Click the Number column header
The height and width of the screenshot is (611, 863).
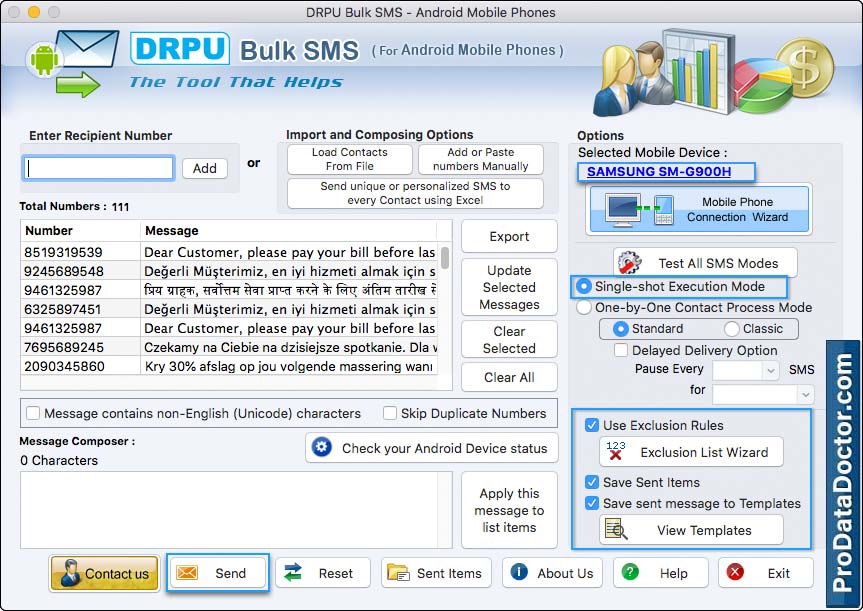click(80, 231)
